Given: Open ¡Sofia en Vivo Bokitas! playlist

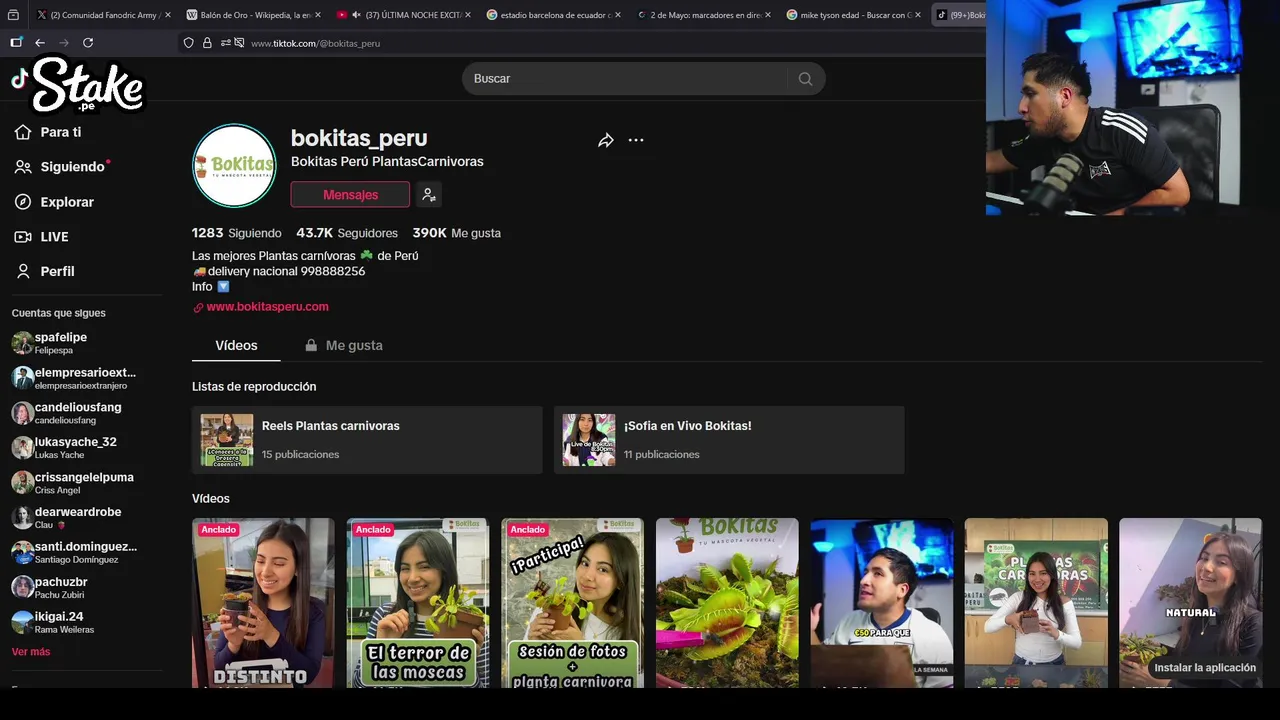Looking at the screenshot, I should point(729,440).
